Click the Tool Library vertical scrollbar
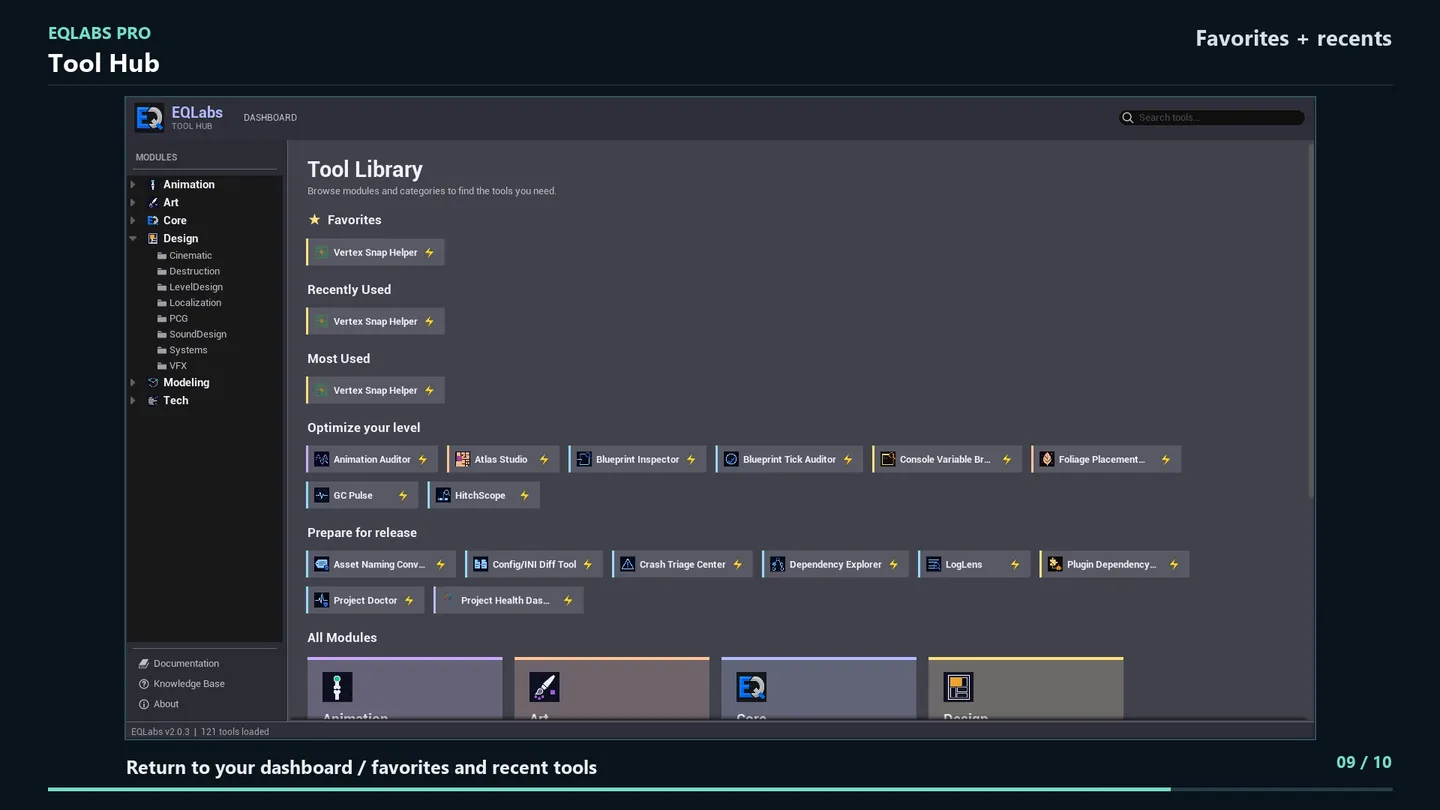 [x=1310, y=320]
